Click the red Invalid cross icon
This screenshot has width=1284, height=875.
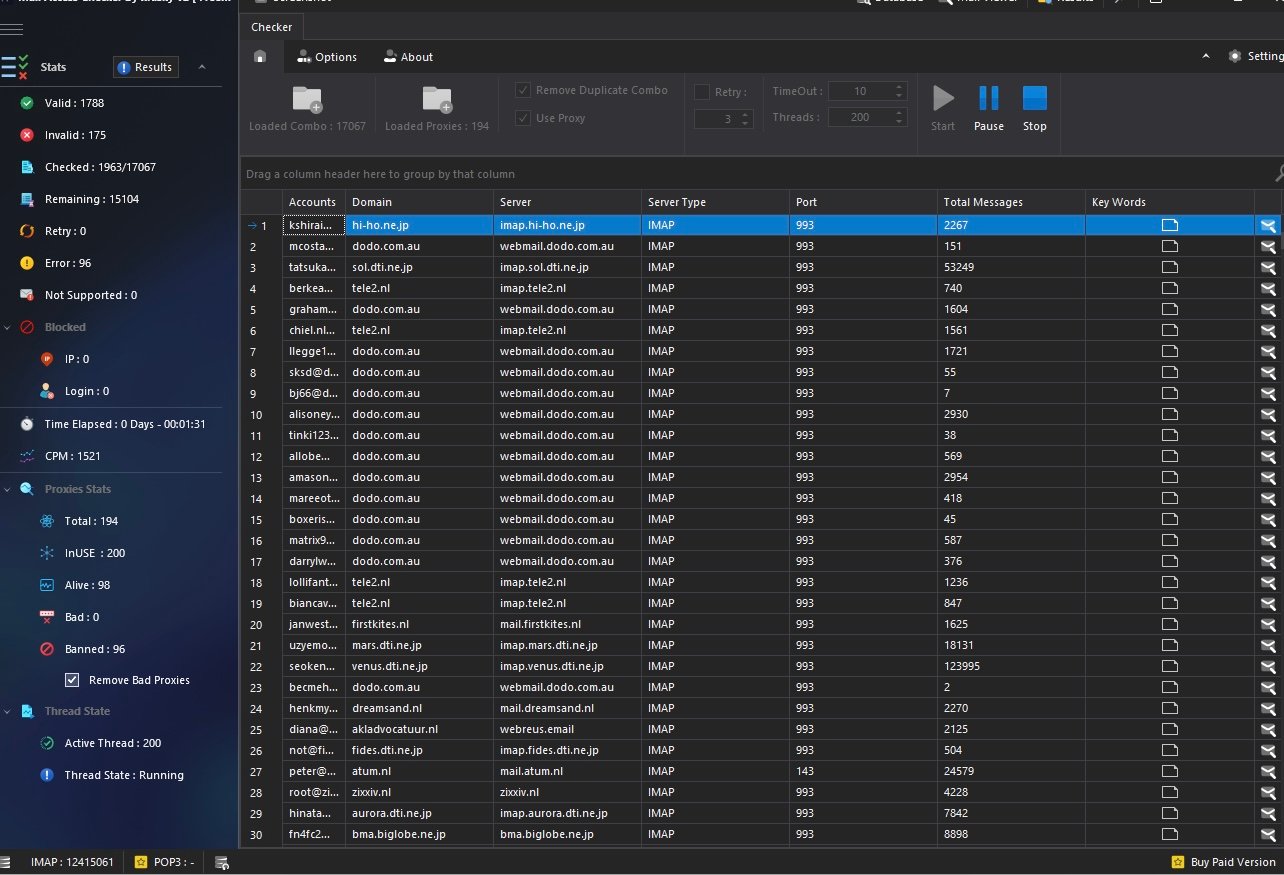point(27,135)
